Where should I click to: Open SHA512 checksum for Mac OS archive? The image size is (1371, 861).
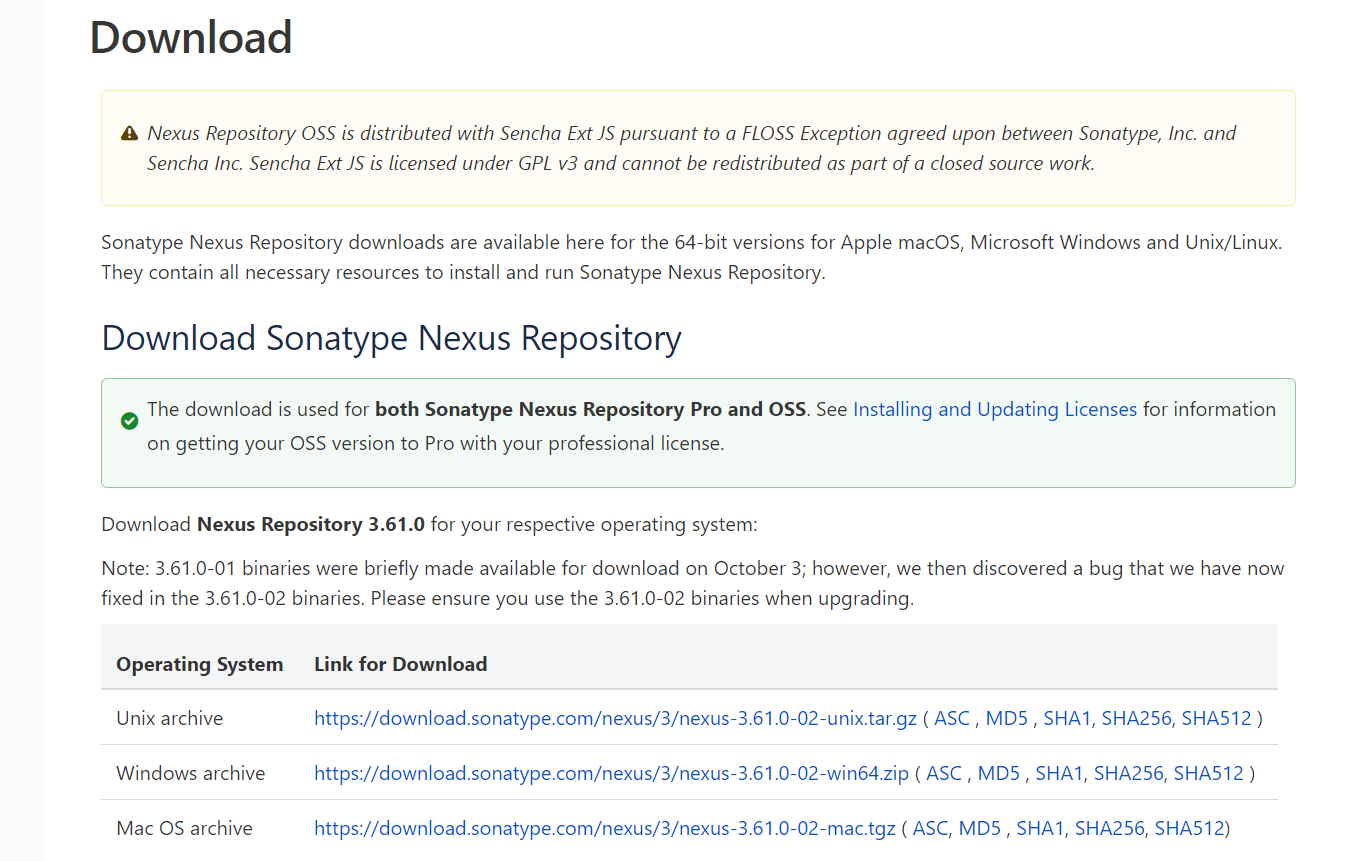pos(1189,828)
